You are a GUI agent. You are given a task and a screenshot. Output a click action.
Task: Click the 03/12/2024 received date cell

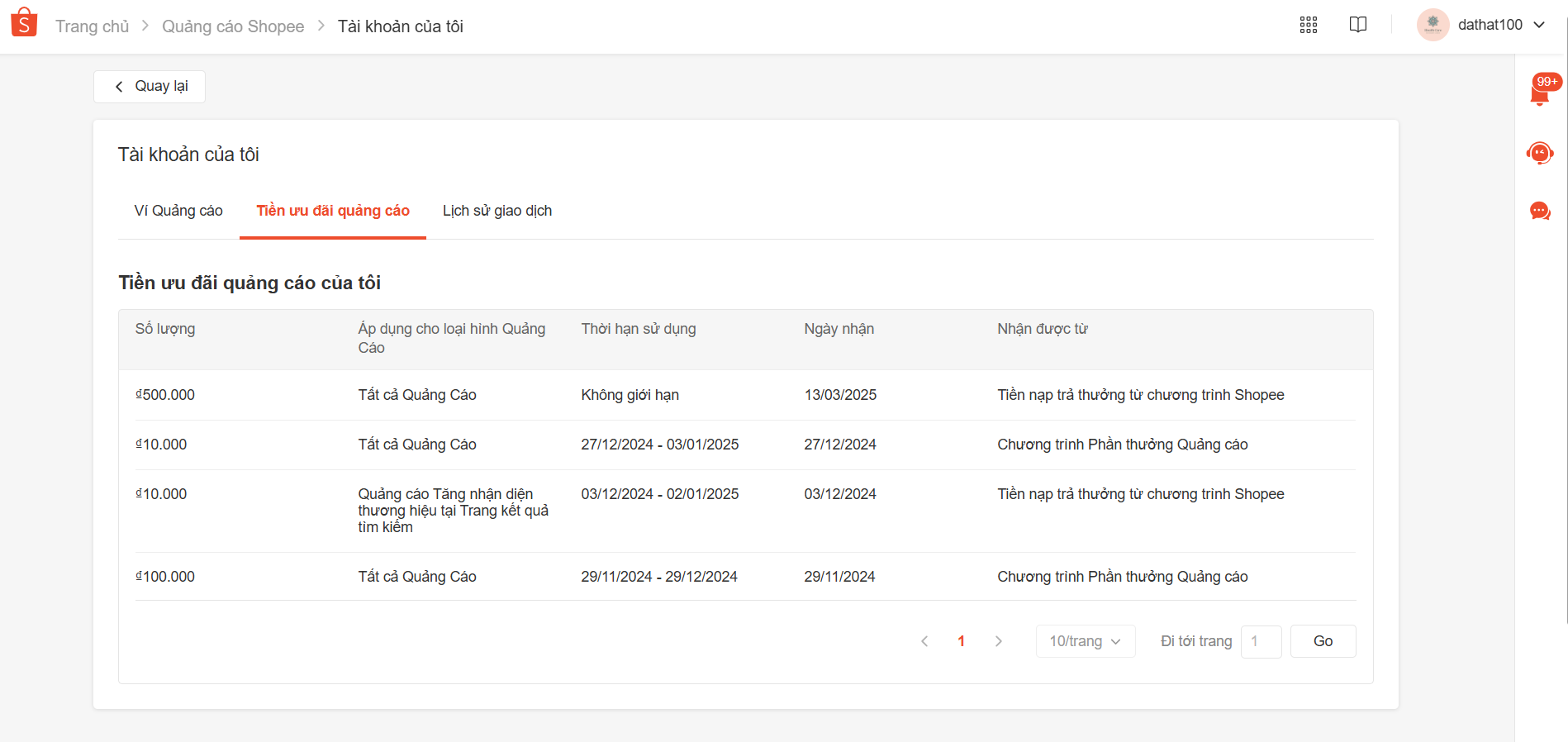[x=840, y=494]
